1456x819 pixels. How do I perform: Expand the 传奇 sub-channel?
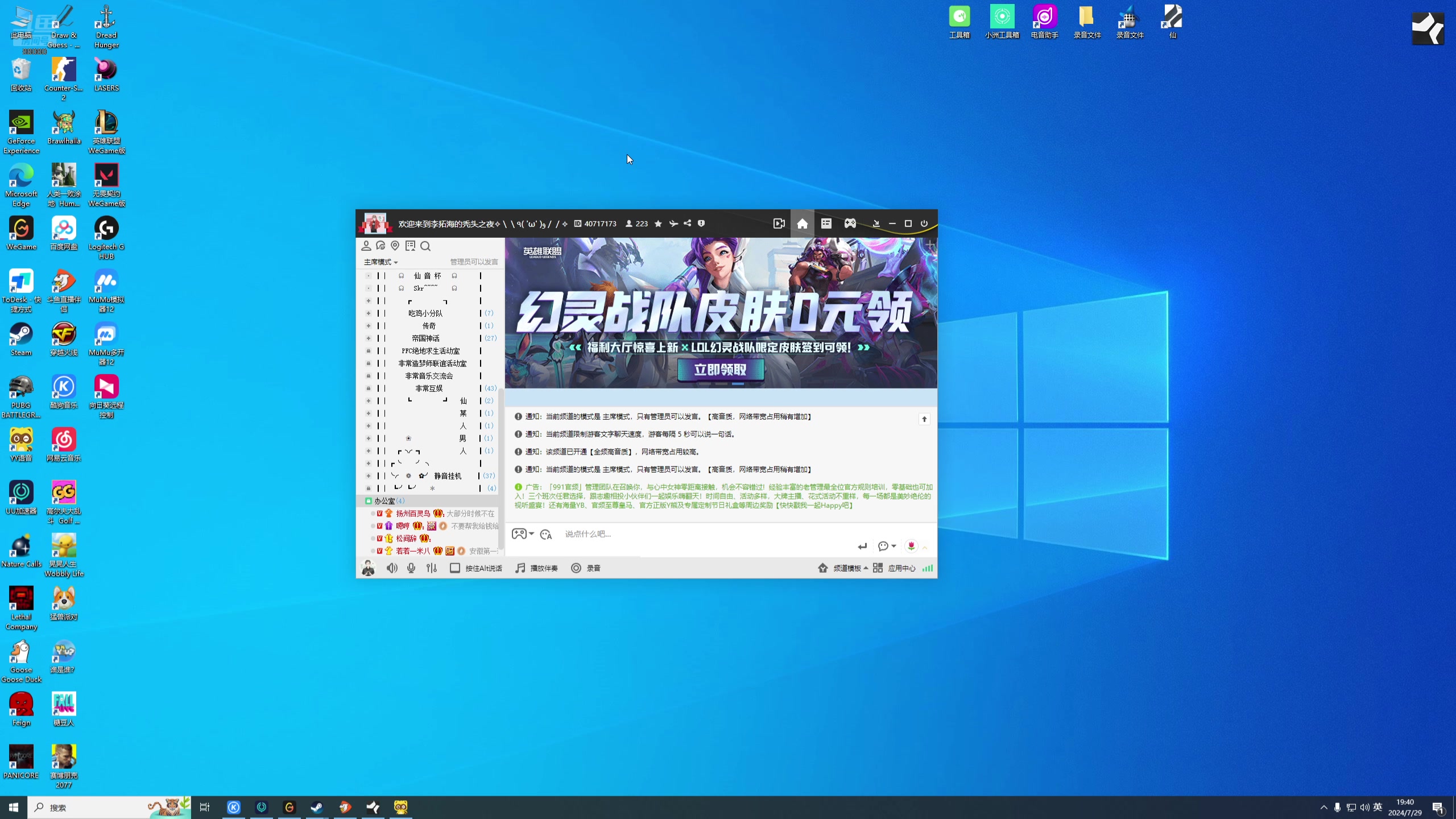[x=369, y=326]
